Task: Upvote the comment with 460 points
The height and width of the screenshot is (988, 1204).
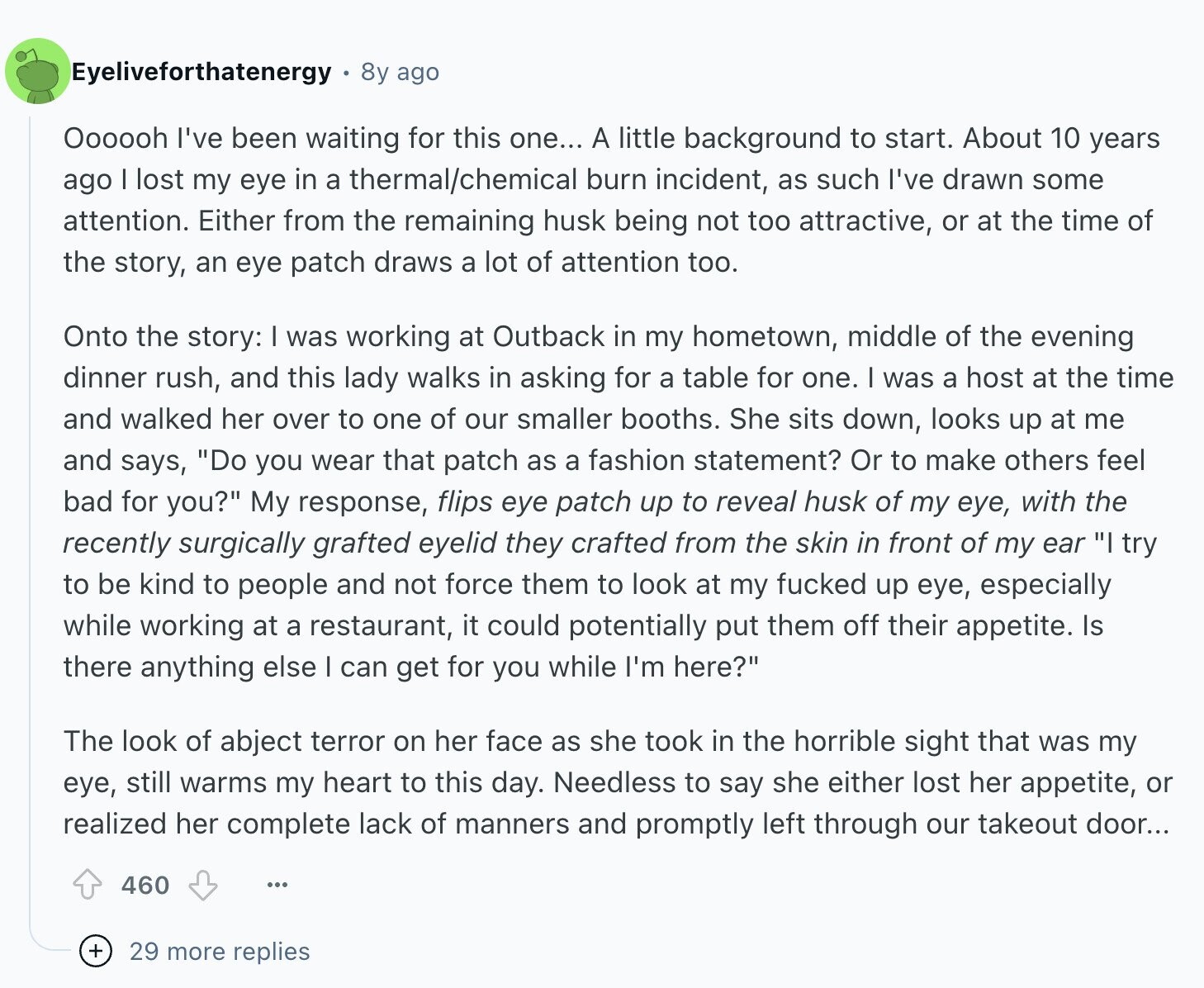Action: click(88, 886)
